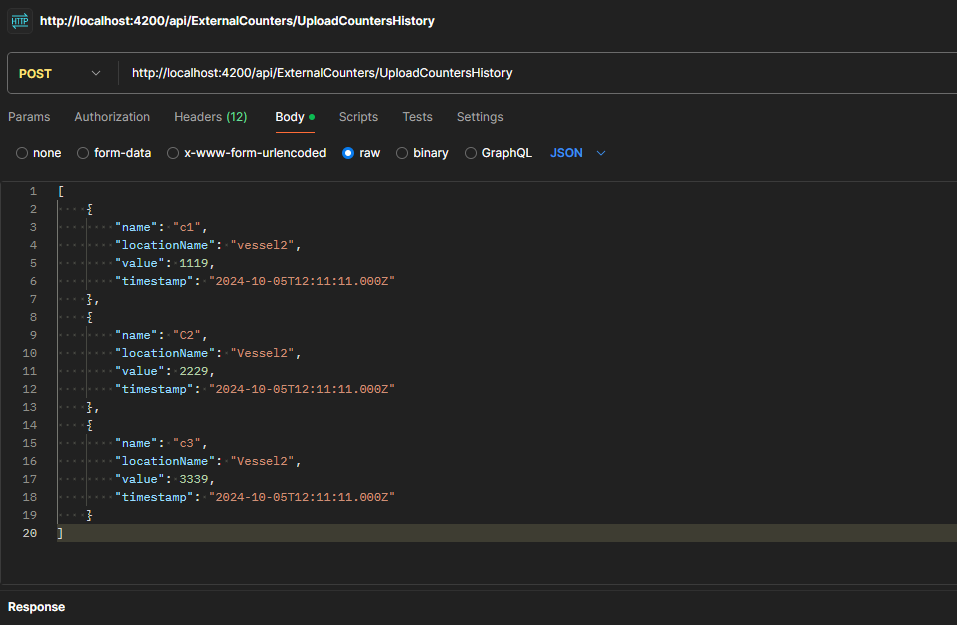This screenshot has height=625, width=957.
Task: Open the Settings tab
Action: point(480,117)
